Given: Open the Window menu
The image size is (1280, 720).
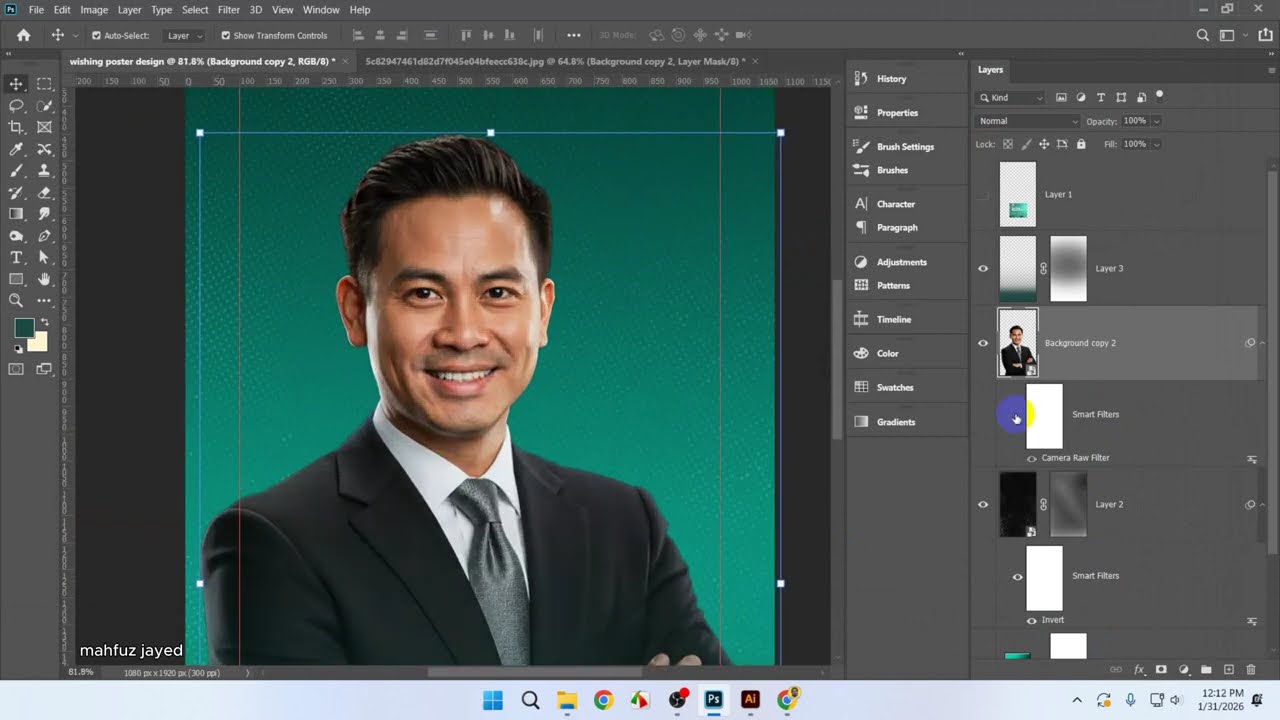Looking at the screenshot, I should click(x=321, y=9).
